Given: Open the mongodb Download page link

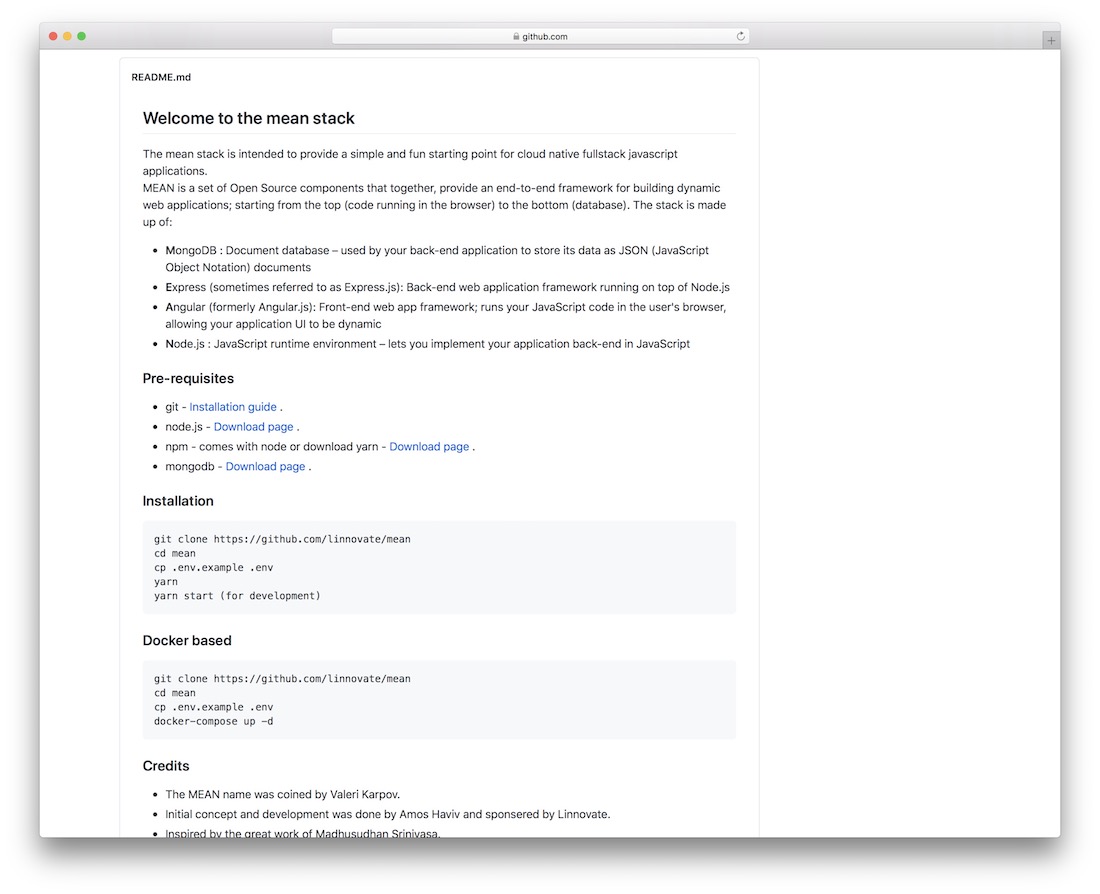Looking at the screenshot, I should [x=265, y=467].
